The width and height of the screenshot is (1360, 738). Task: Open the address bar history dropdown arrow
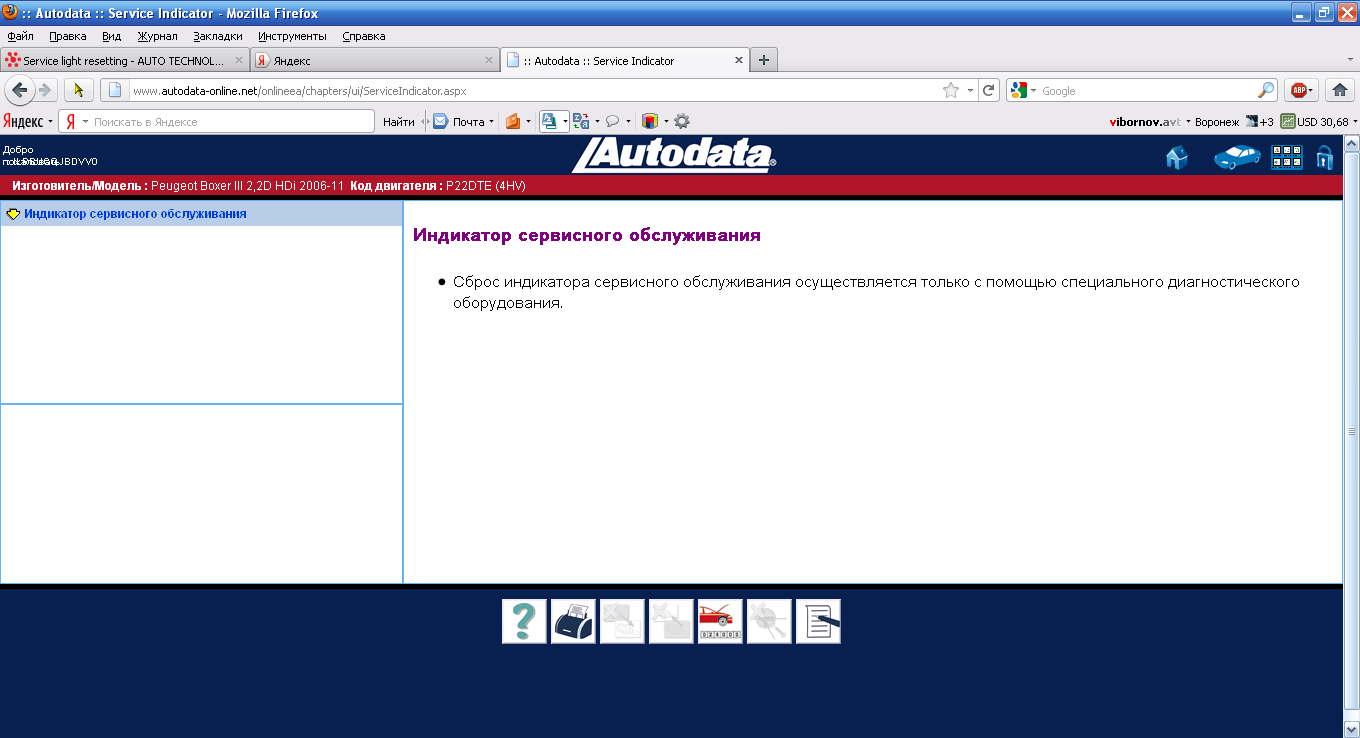click(970, 90)
